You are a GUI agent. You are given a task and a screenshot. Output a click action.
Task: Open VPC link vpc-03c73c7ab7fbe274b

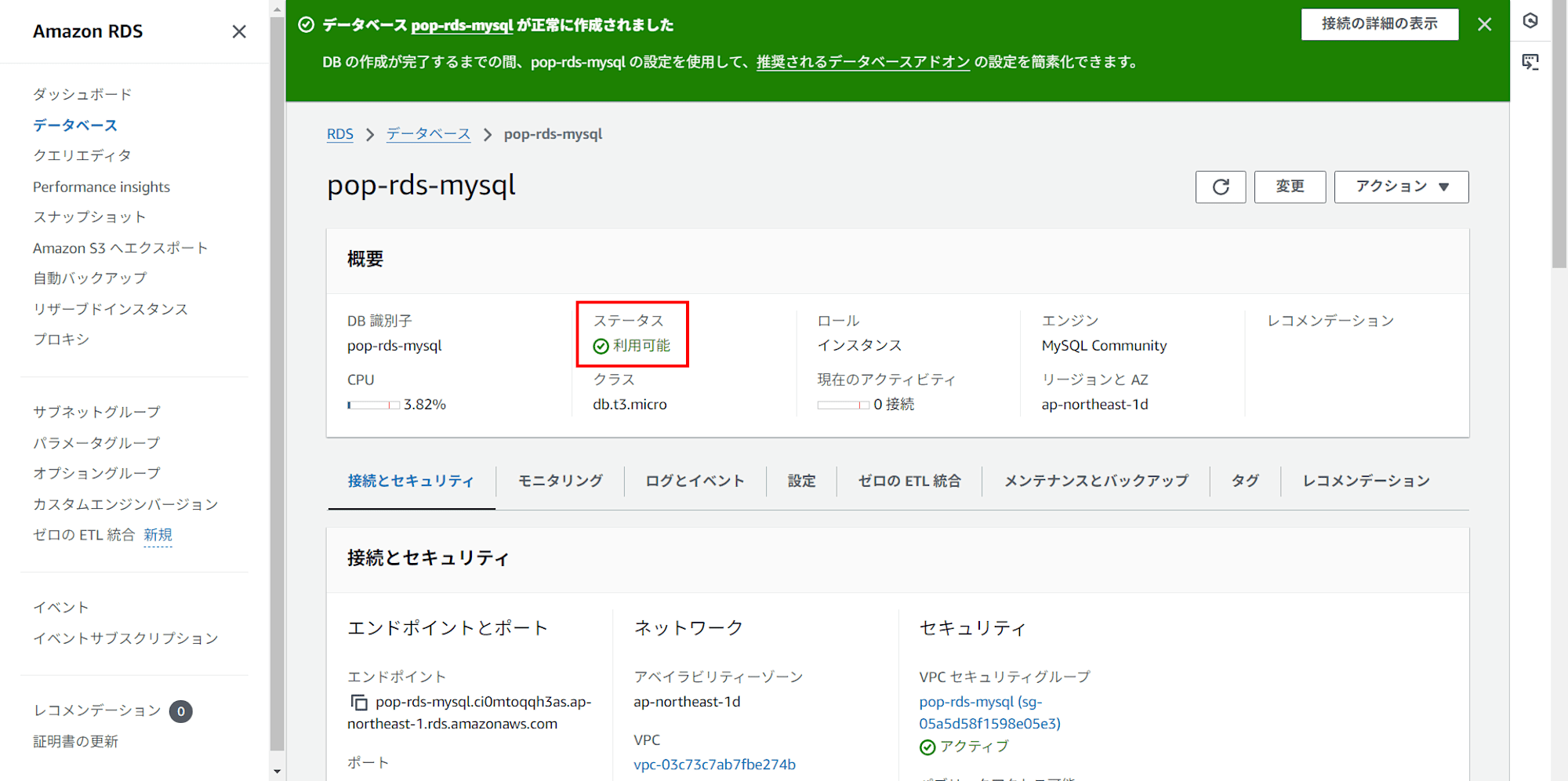pos(714,765)
